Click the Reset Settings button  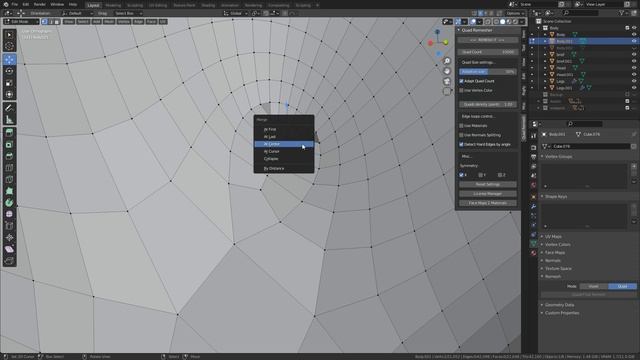(488, 184)
